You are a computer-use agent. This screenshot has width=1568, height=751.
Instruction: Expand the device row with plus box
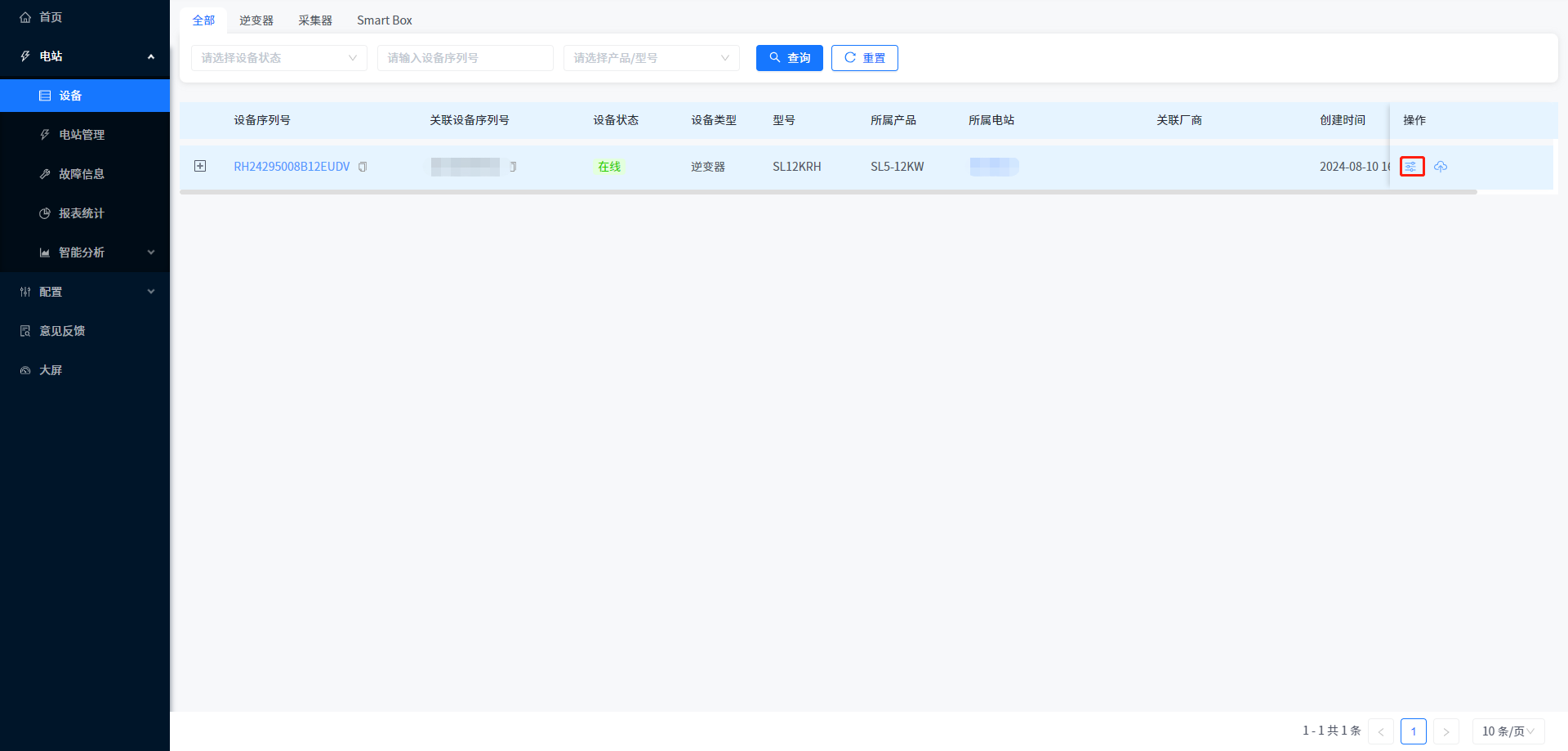200,167
